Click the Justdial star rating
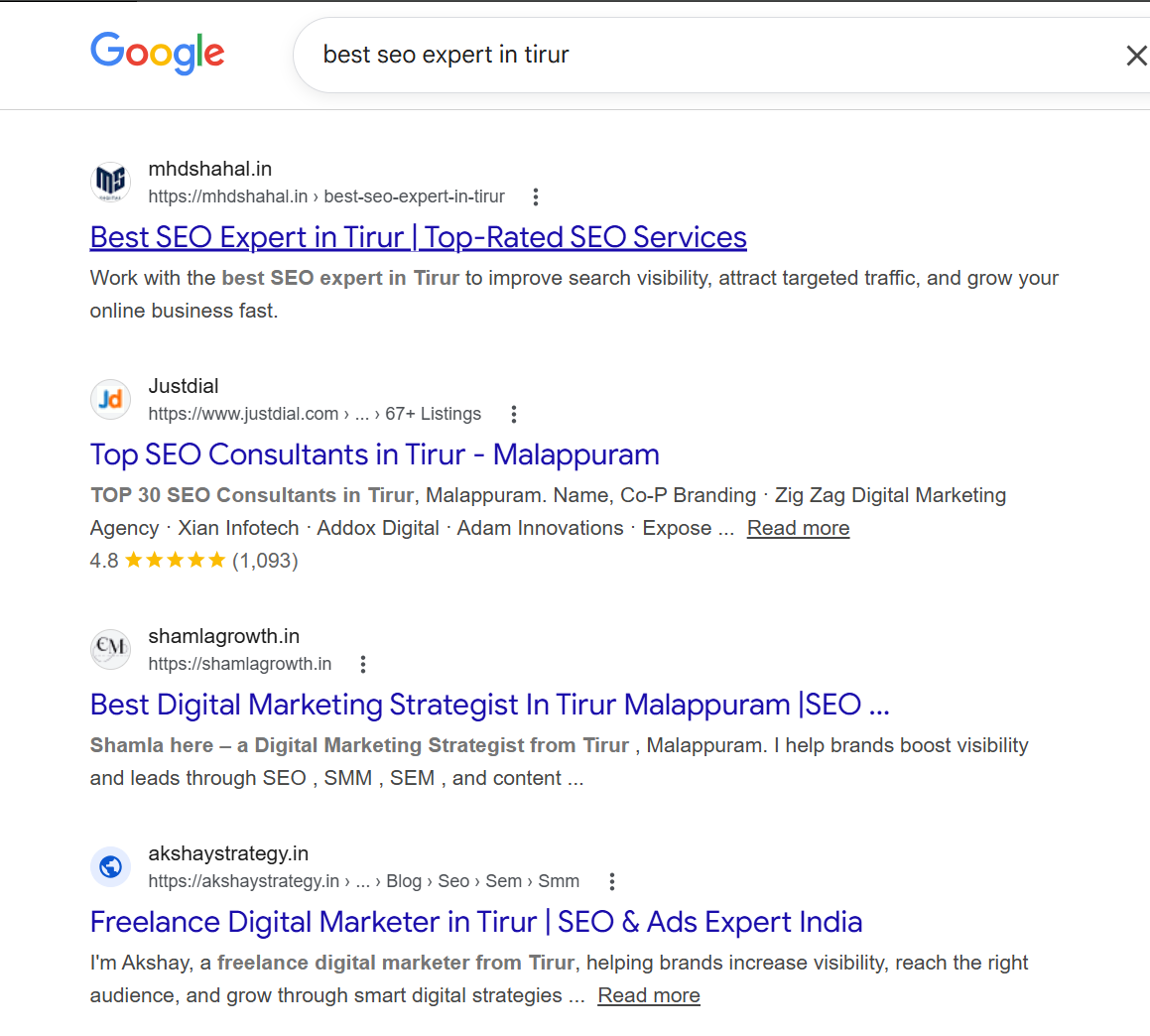 click(176, 561)
